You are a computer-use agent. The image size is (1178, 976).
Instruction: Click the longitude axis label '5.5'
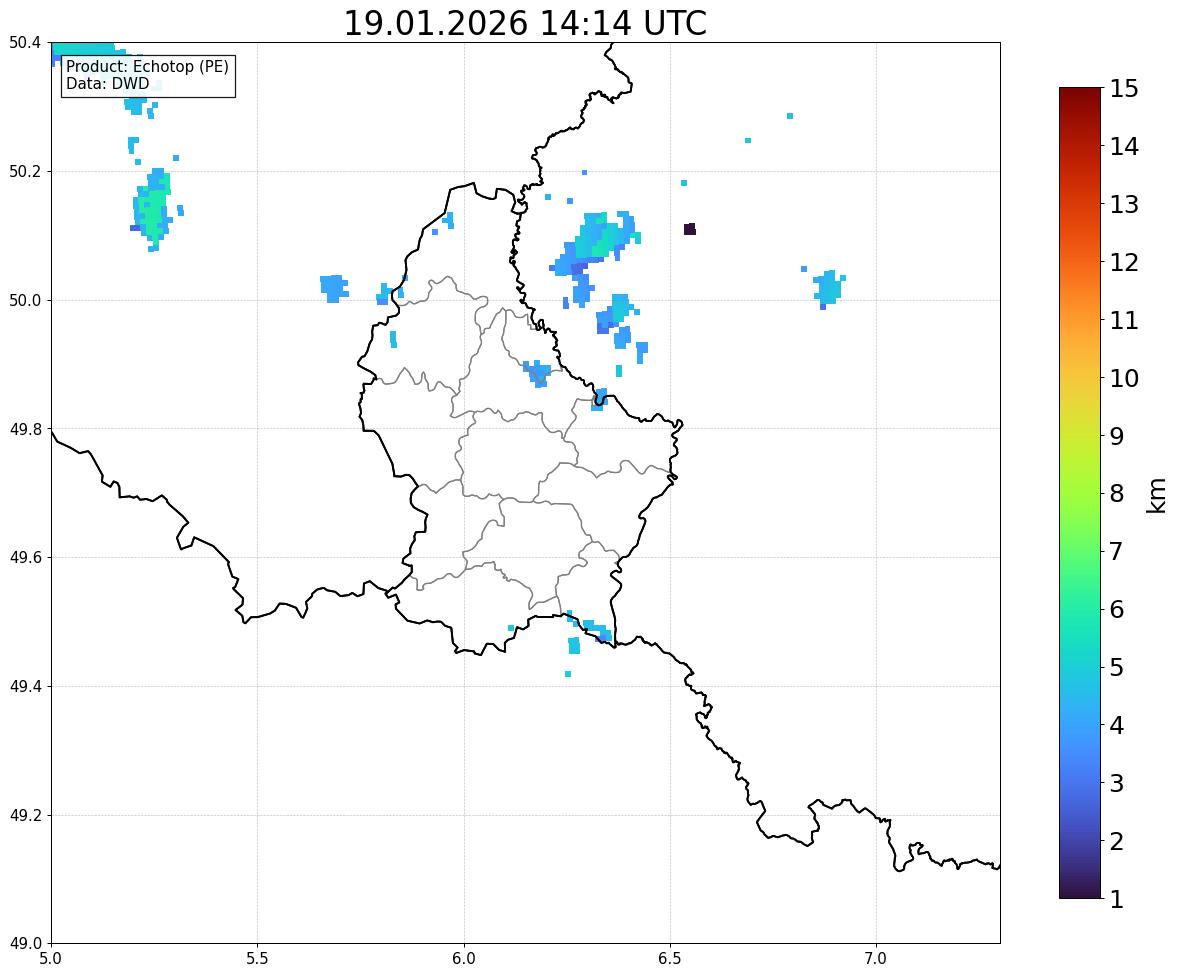[257, 959]
